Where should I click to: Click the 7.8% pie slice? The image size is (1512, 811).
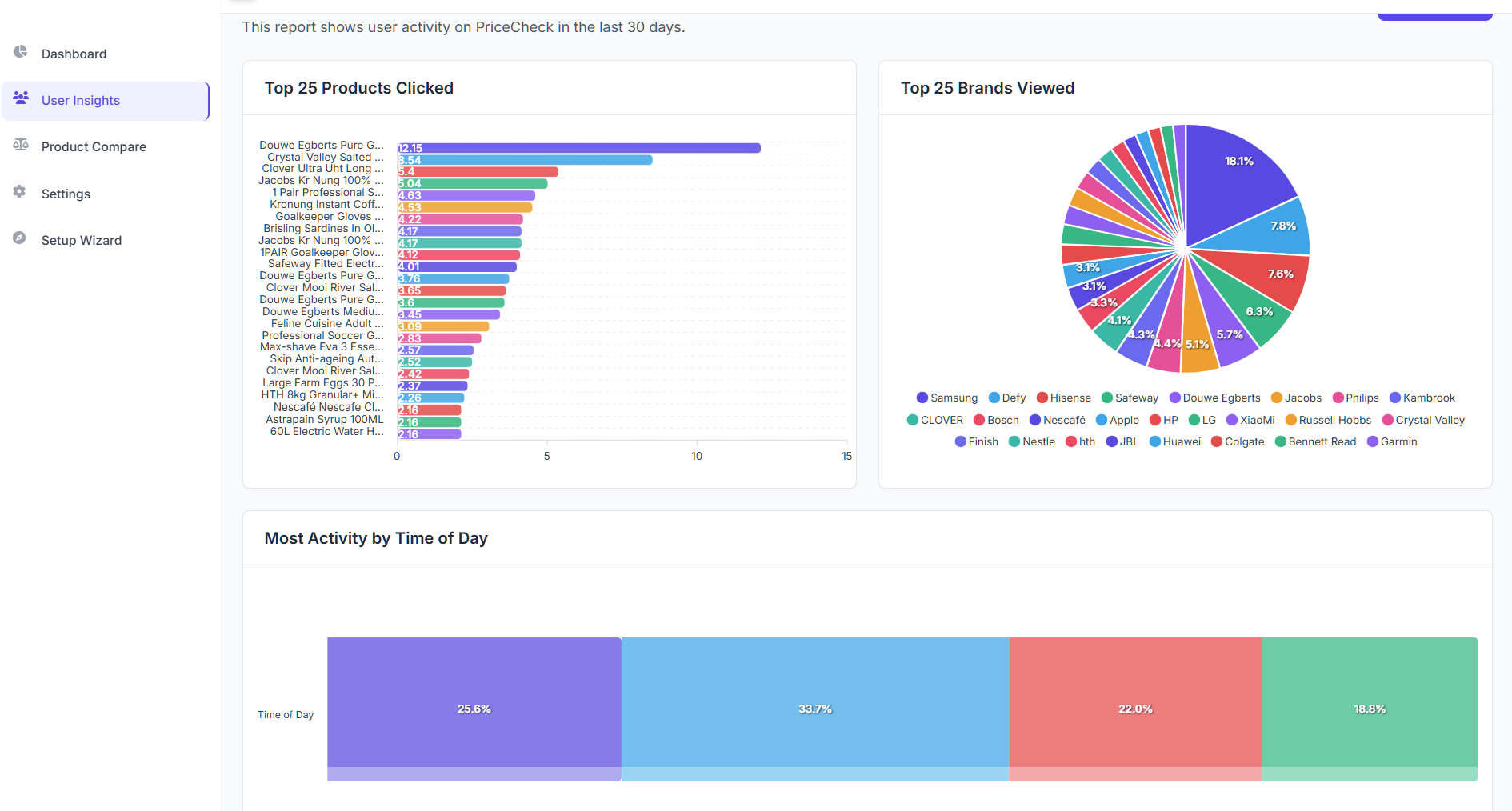(1274, 230)
